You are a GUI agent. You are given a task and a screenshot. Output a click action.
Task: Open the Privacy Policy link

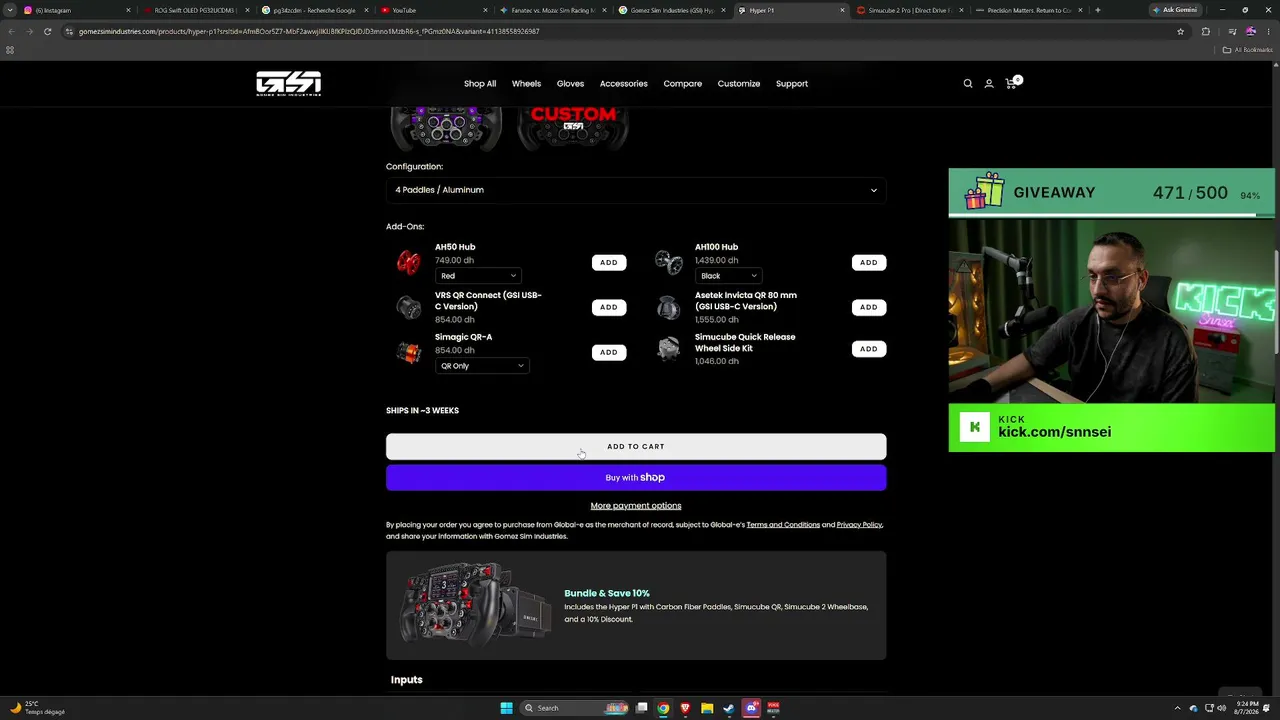click(x=859, y=525)
